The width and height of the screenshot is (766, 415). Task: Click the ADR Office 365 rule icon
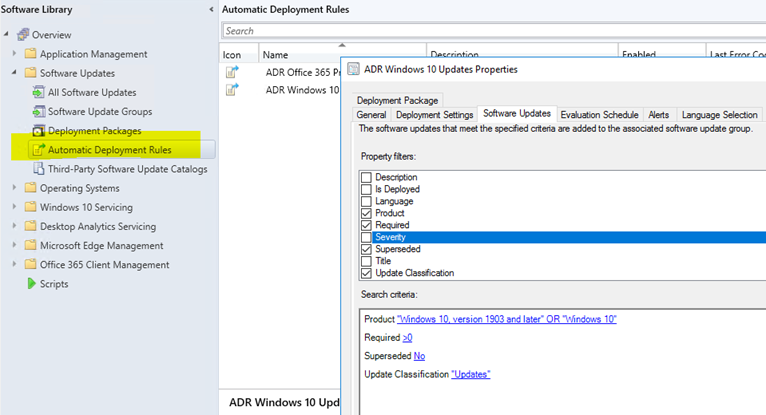point(232,72)
